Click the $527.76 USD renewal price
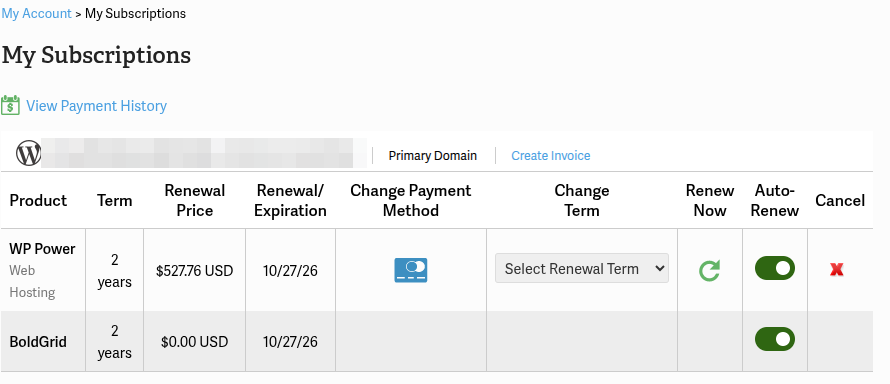This screenshot has height=384, width=890. pyautogui.click(x=195, y=271)
